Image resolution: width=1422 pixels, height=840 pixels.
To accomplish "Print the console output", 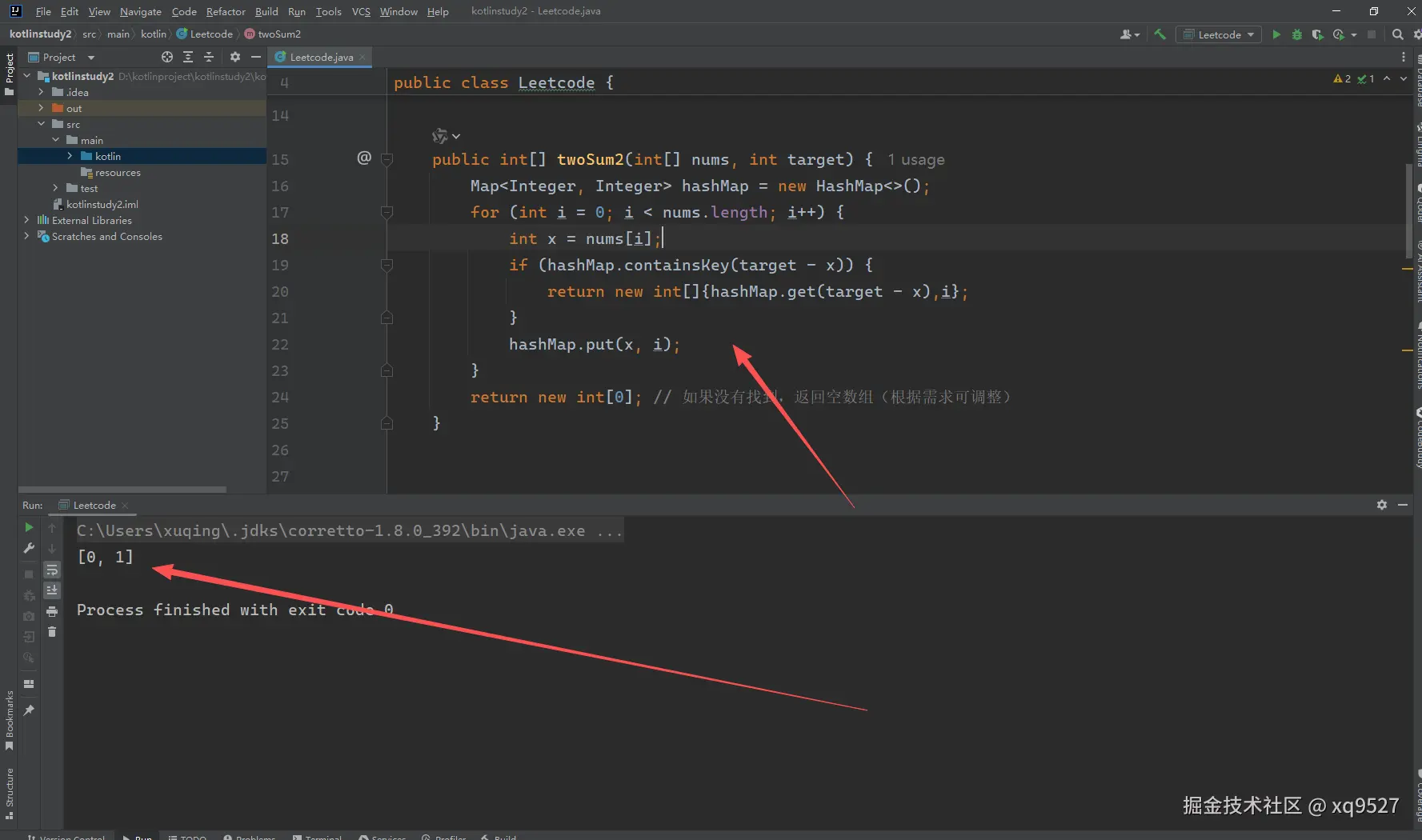I will coord(52,611).
